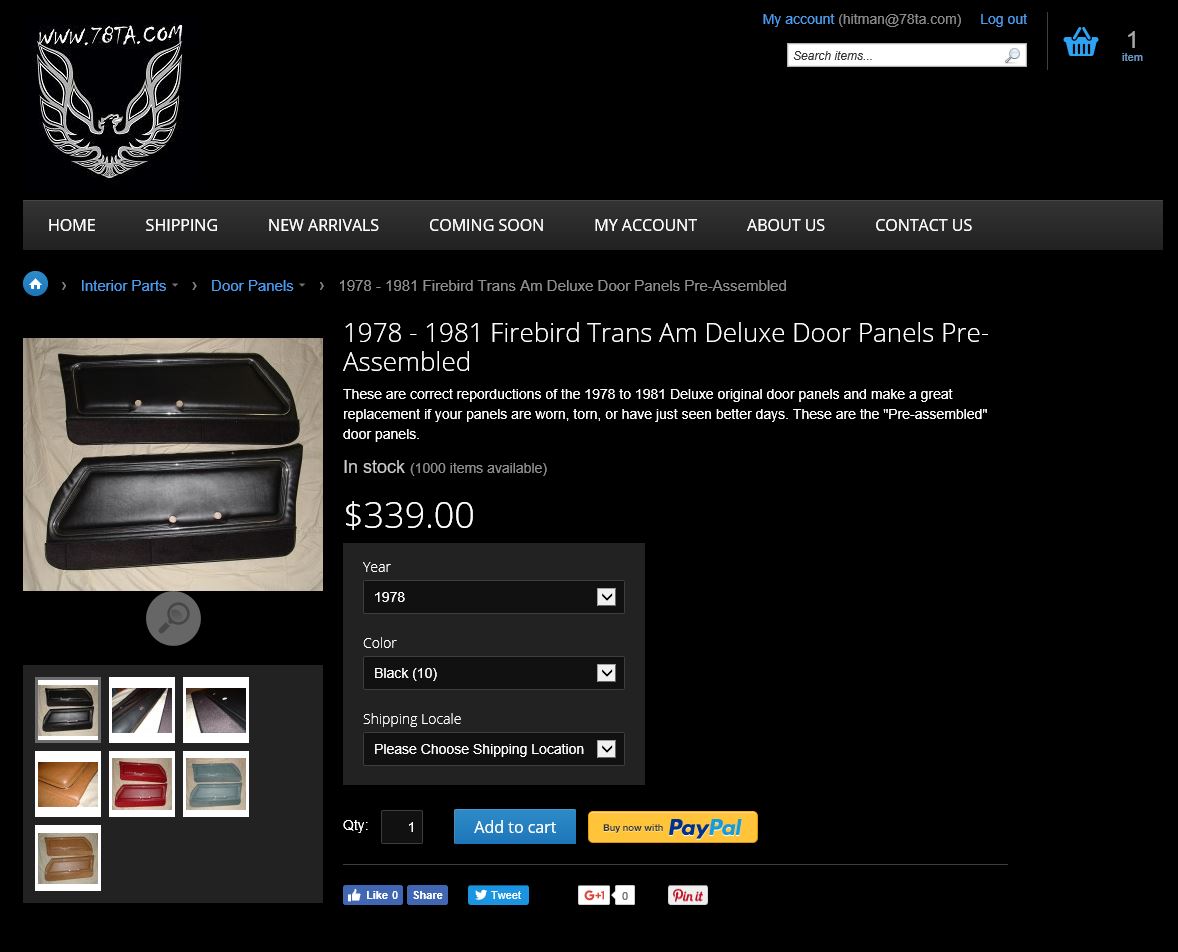The height and width of the screenshot is (952, 1178).
Task: Expand the Door Panels breadcrumb arrow
Action: (302, 286)
